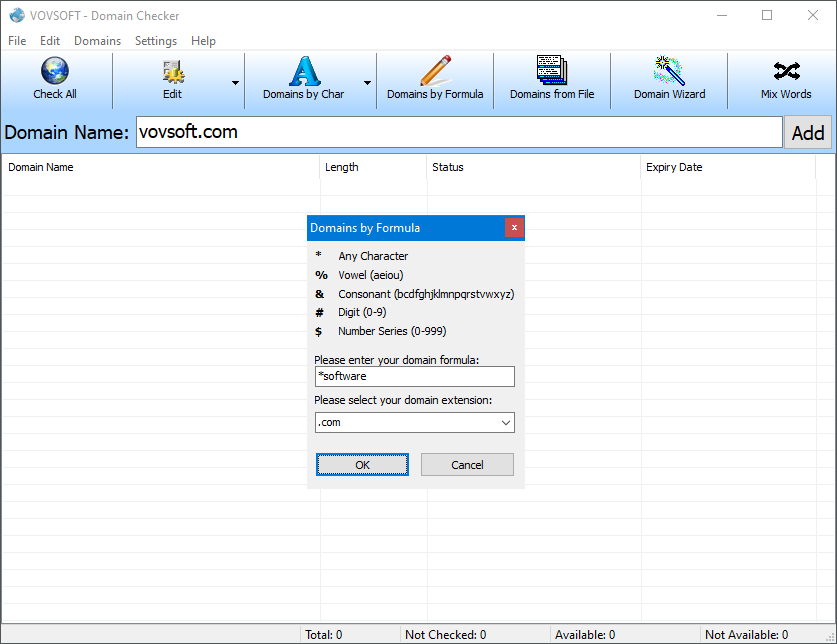
Task: Open the Settings menu
Action: click(156, 41)
